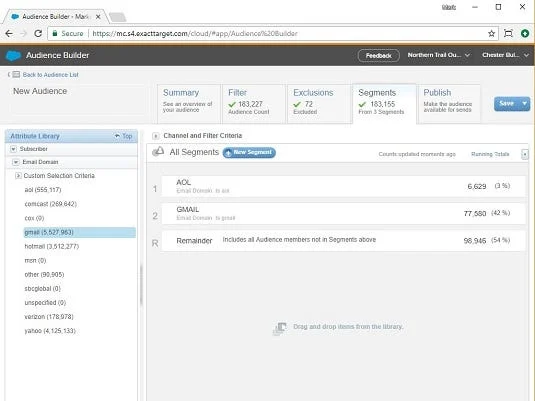Bookmark page with star icon
Screen dimensions: 535x401
(x=491, y=33)
